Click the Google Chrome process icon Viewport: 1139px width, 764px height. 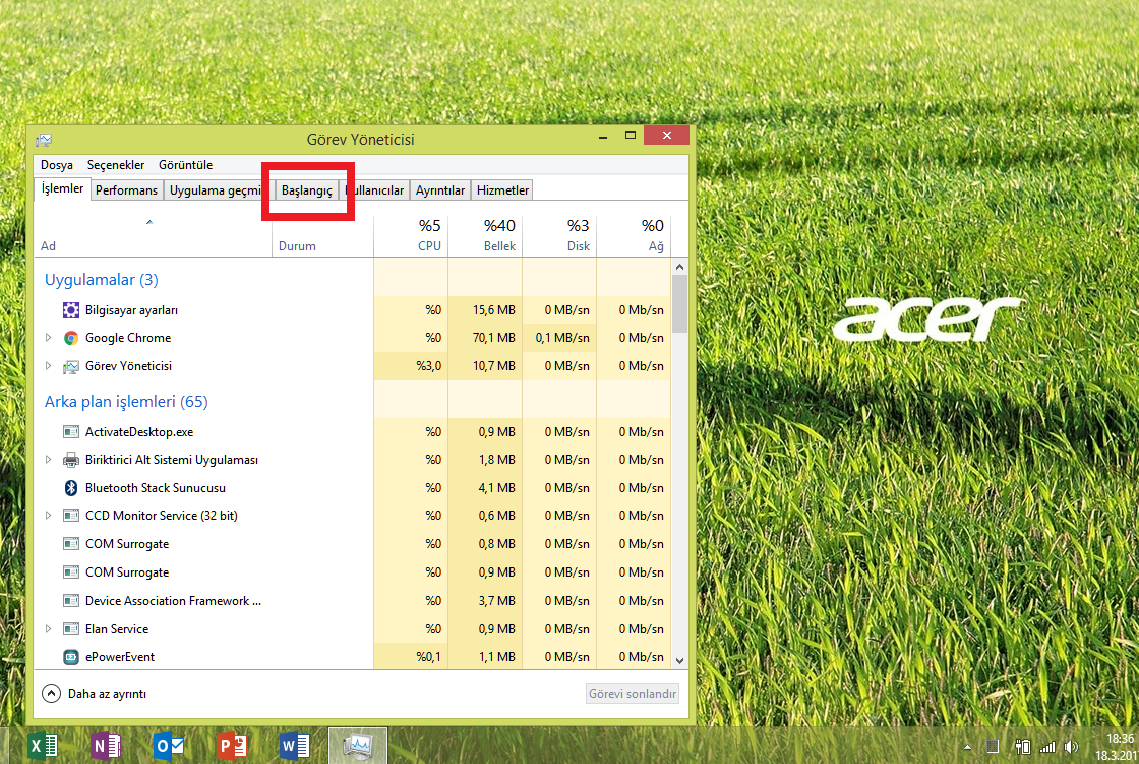tap(70, 338)
